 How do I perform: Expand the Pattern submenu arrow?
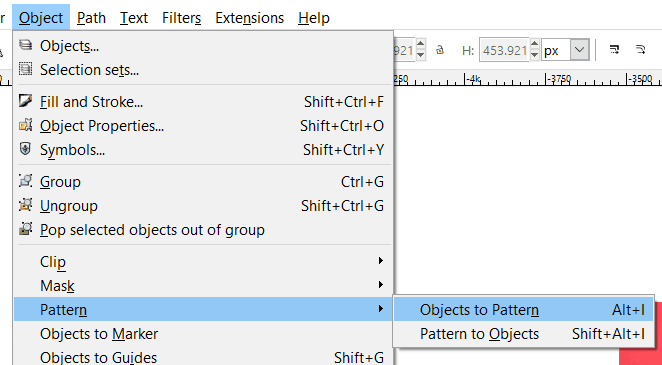click(x=380, y=309)
